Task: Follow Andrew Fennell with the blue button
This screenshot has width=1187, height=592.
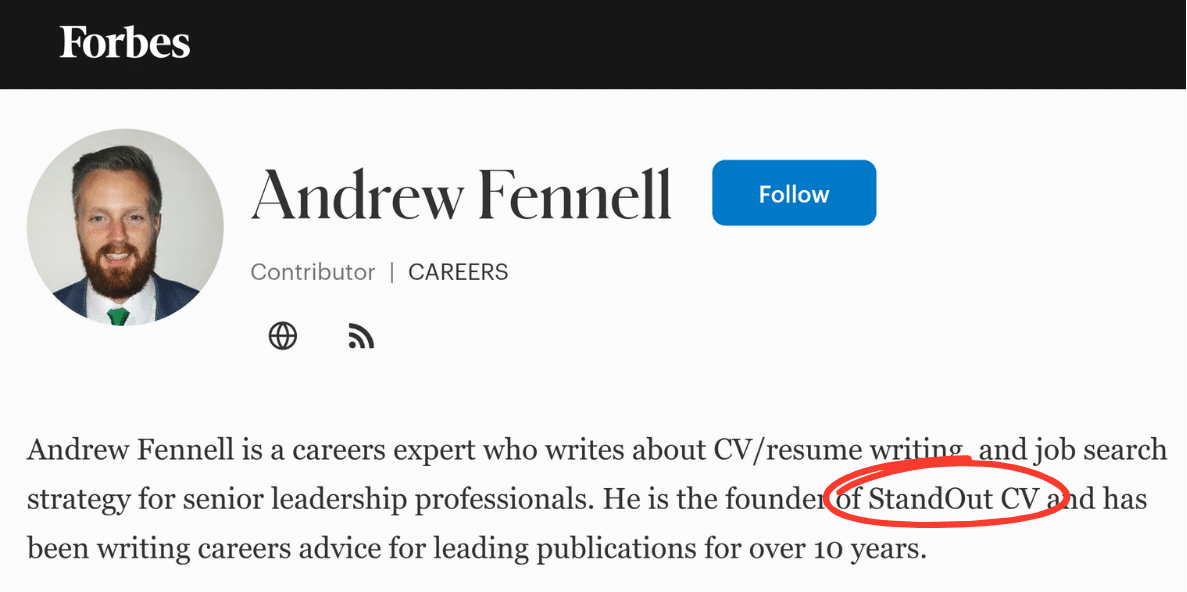Action: [794, 193]
